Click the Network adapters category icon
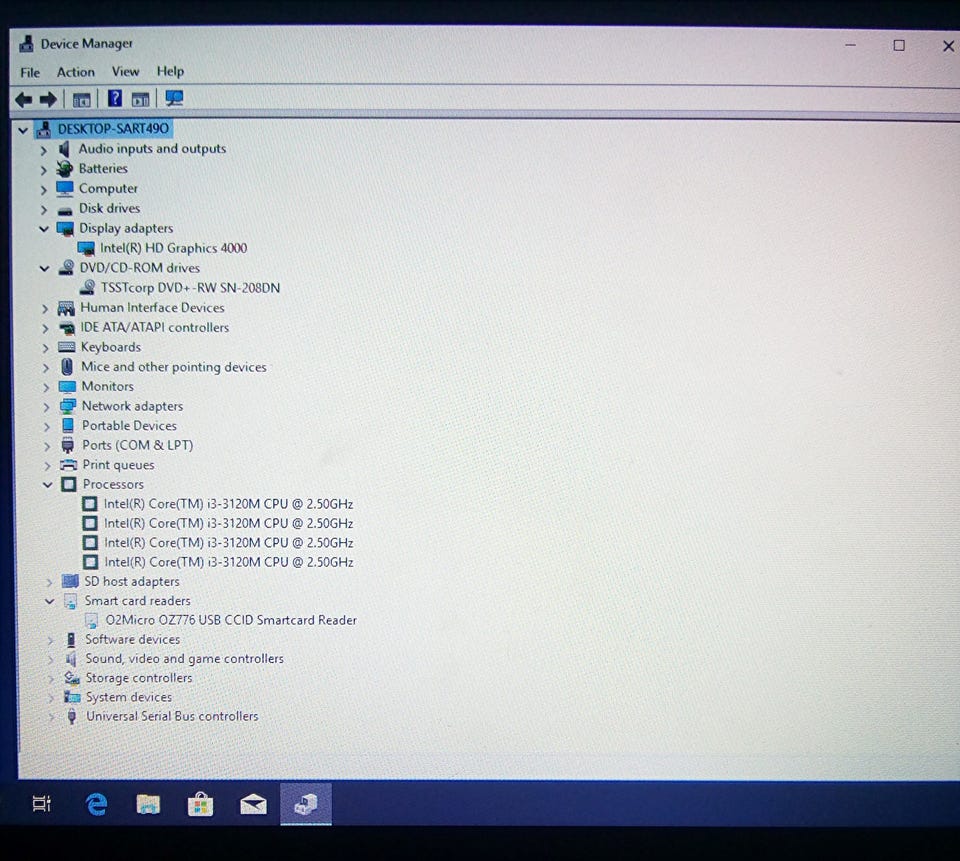This screenshot has width=960, height=861. point(67,406)
